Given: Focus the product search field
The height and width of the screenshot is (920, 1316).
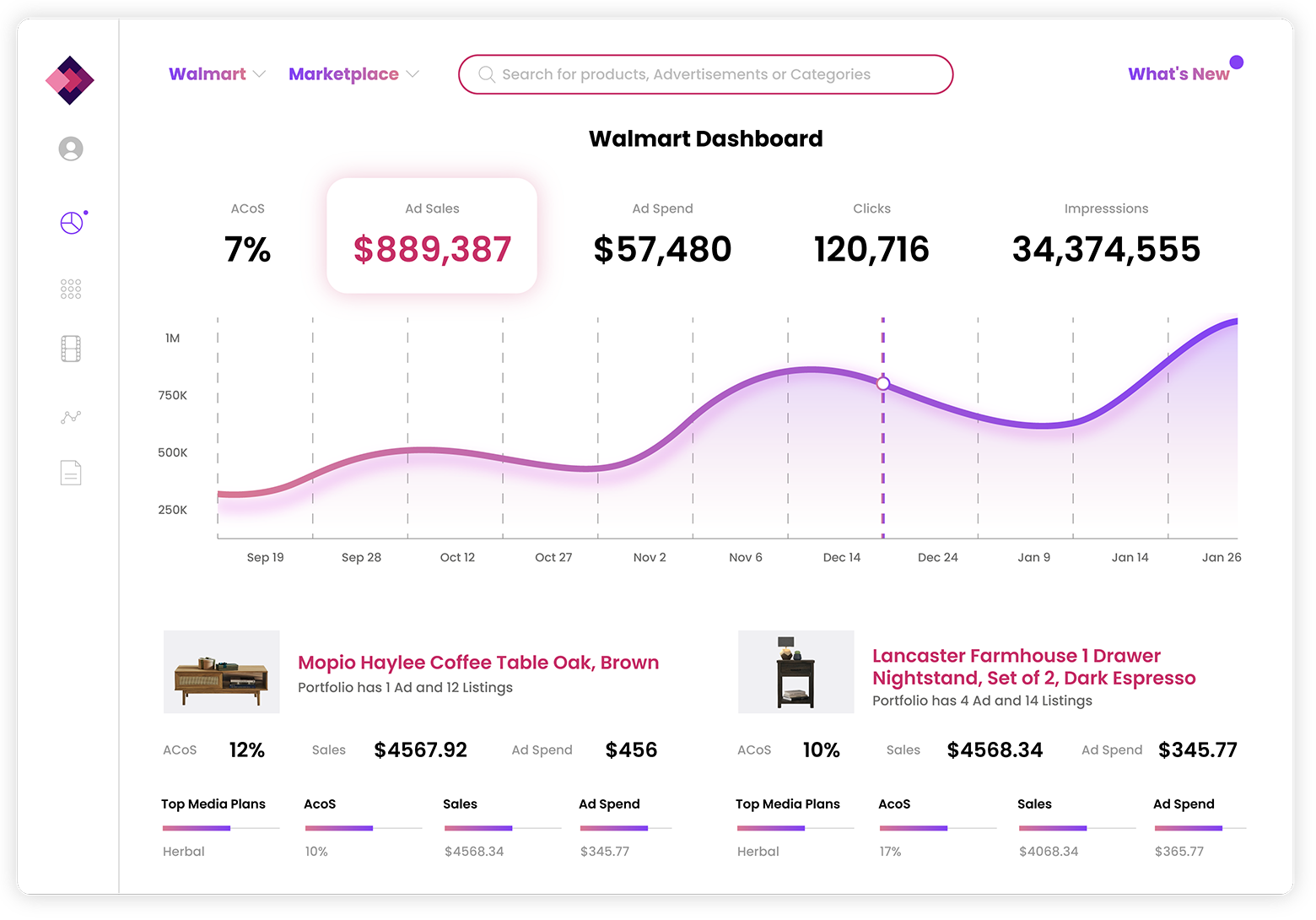Looking at the screenshot, I should pos(706,74).
